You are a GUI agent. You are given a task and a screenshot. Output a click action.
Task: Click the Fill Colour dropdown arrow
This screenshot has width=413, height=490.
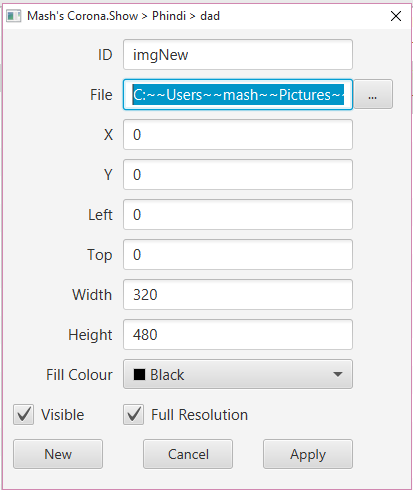tap(338, 374)
